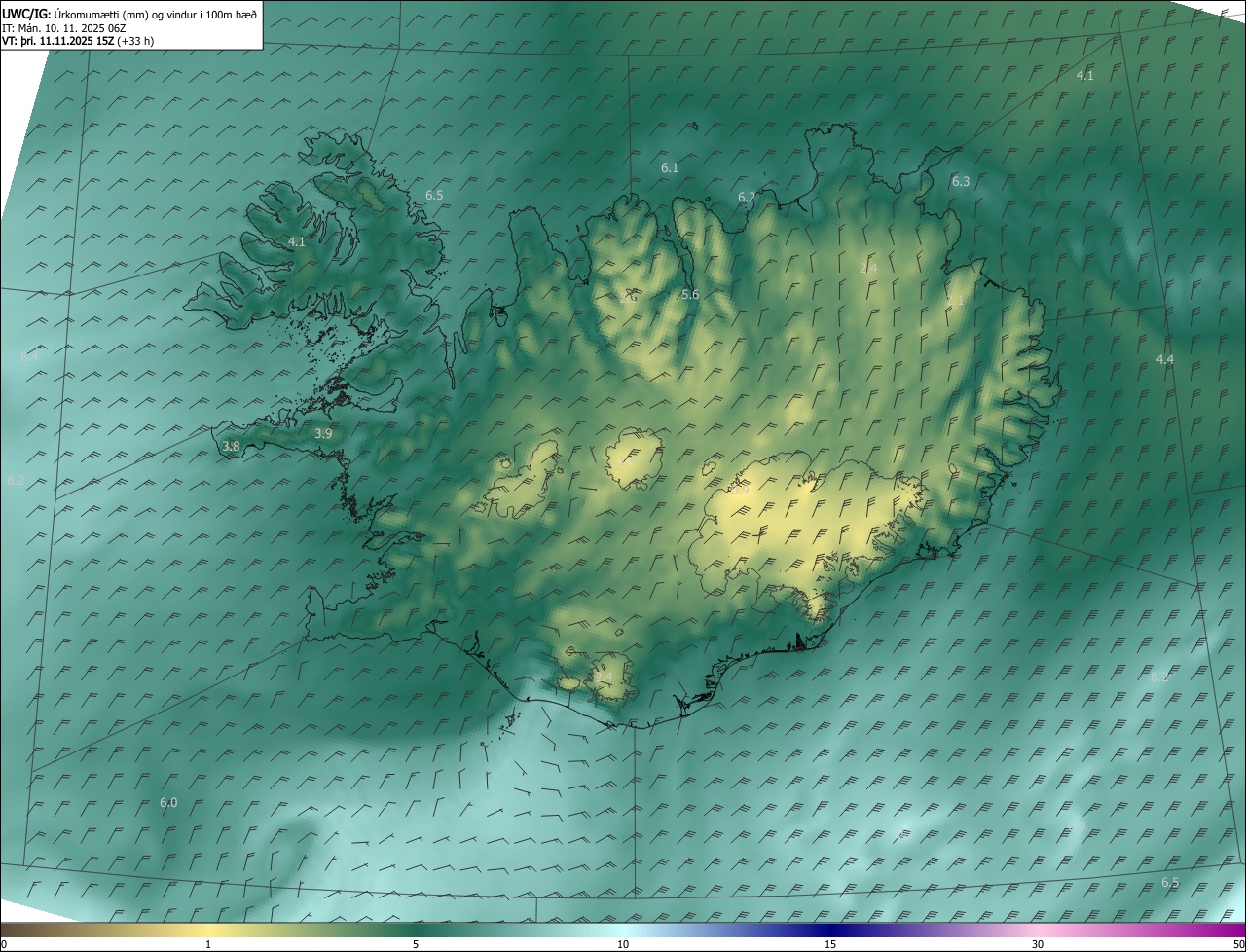The image size is (1246, 952).
Task: Click the 0 tick on the colour scale
Action: [x=3, y=945]
